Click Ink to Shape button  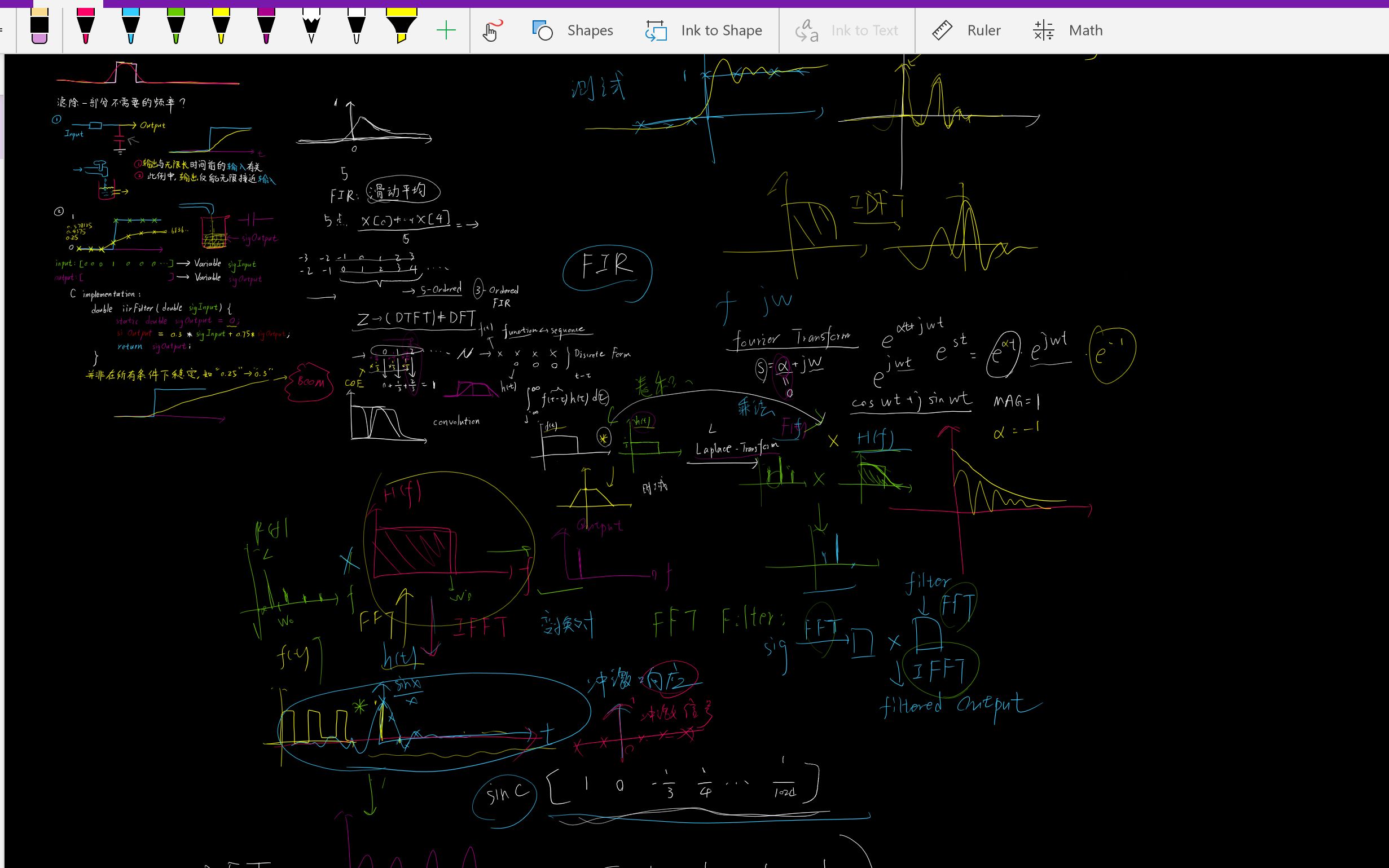tap(721, 30)
